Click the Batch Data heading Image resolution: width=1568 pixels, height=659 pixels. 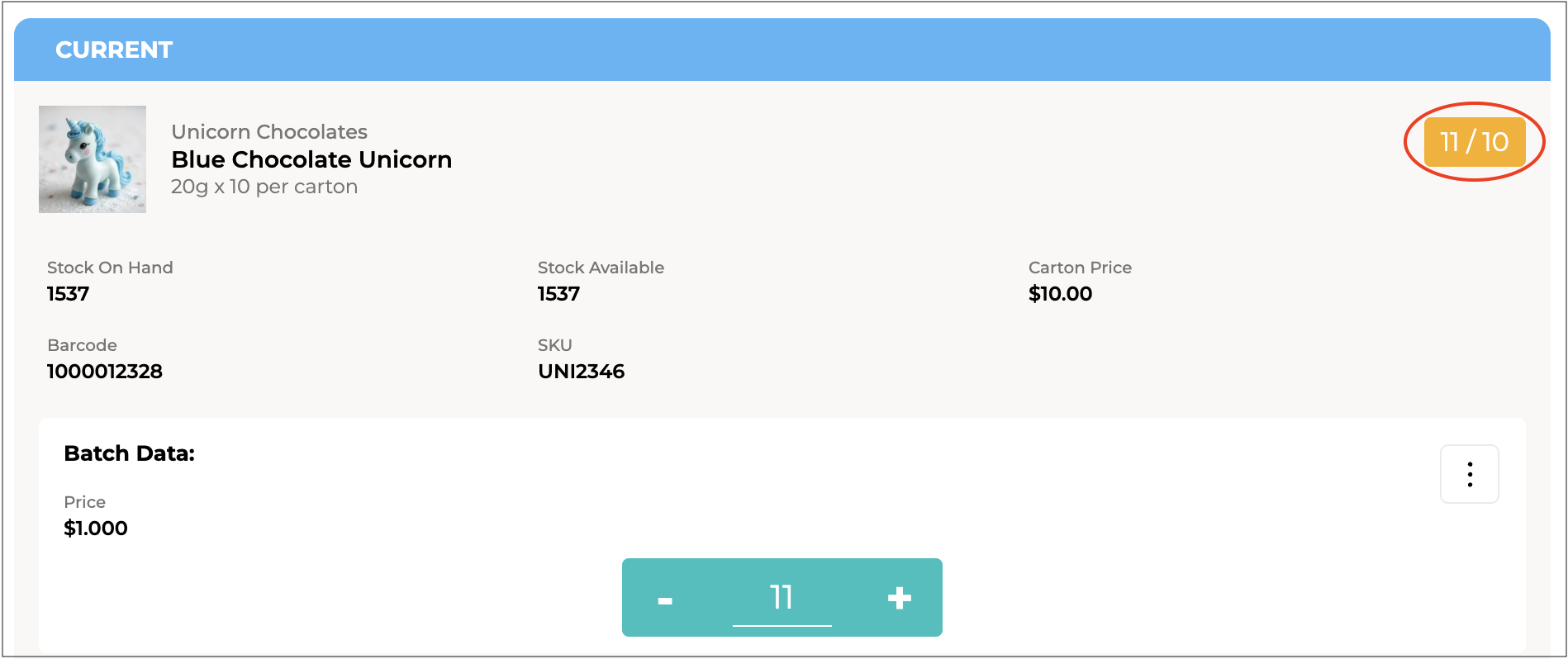coord(129,453)
